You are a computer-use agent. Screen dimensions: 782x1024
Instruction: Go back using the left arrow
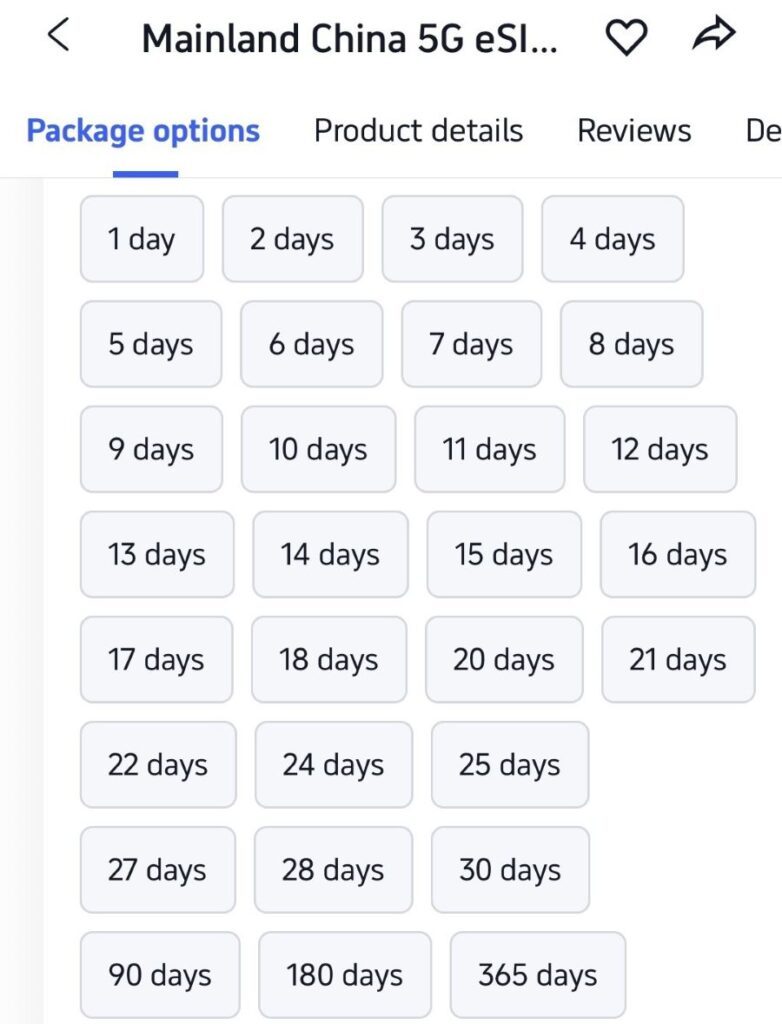point(59,35)
